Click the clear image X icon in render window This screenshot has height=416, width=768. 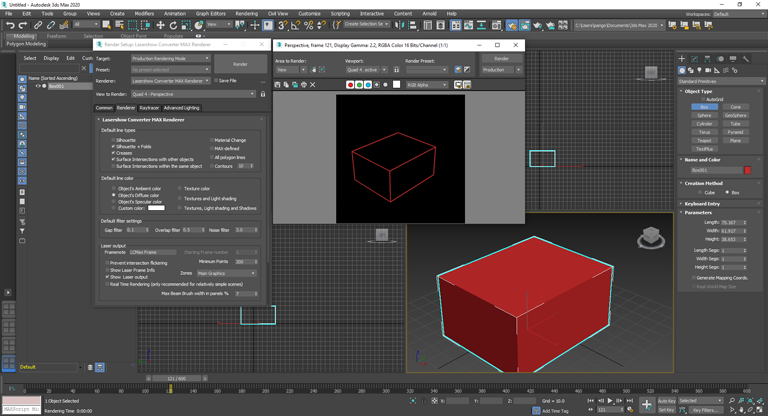(313, 85)
